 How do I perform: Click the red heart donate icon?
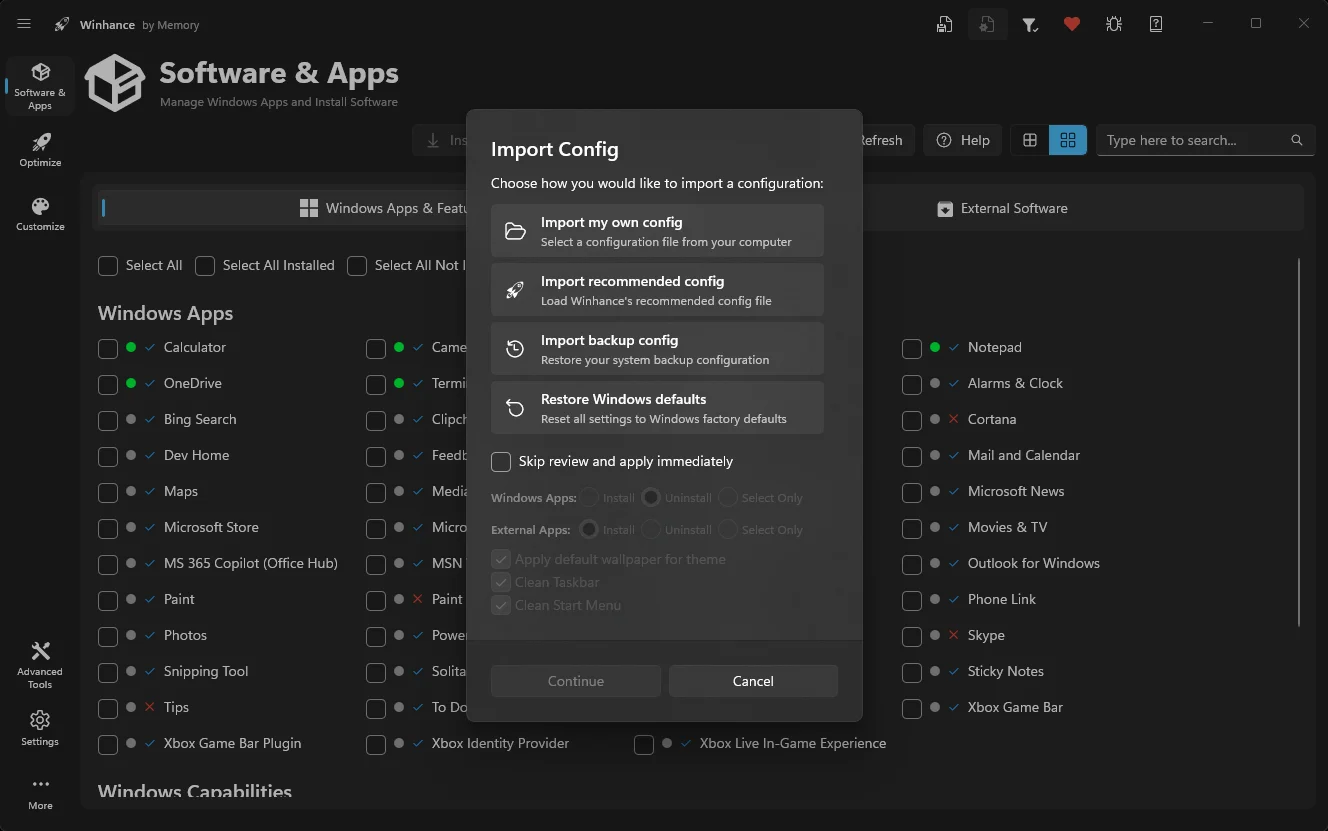tap(1072, 24)
